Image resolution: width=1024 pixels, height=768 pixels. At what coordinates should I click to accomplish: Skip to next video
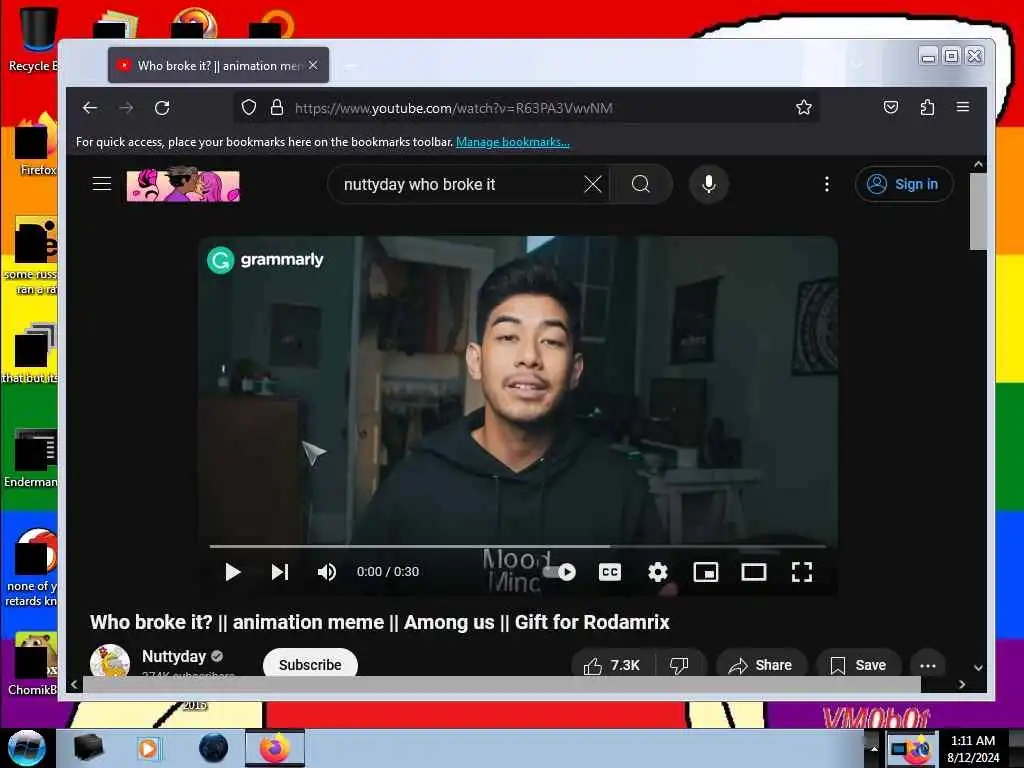(280, 572)
